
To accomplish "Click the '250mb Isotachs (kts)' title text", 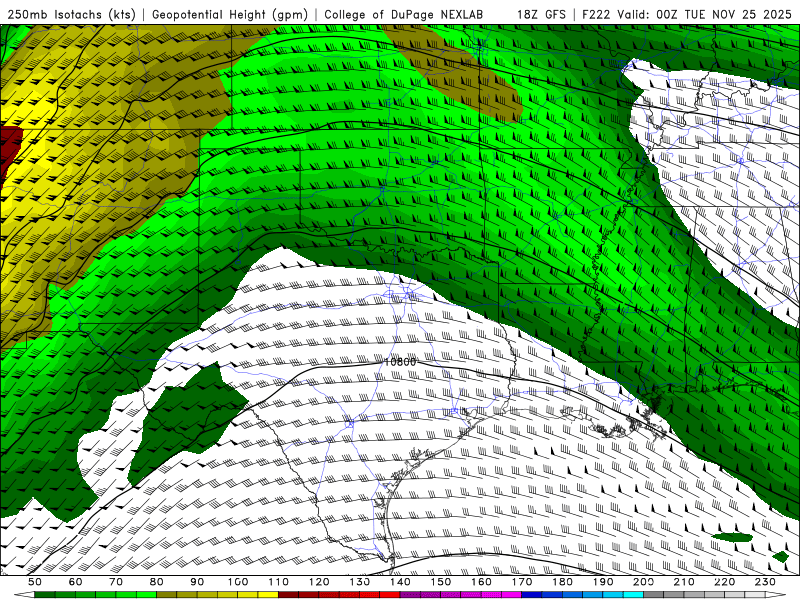I will 72,14.
